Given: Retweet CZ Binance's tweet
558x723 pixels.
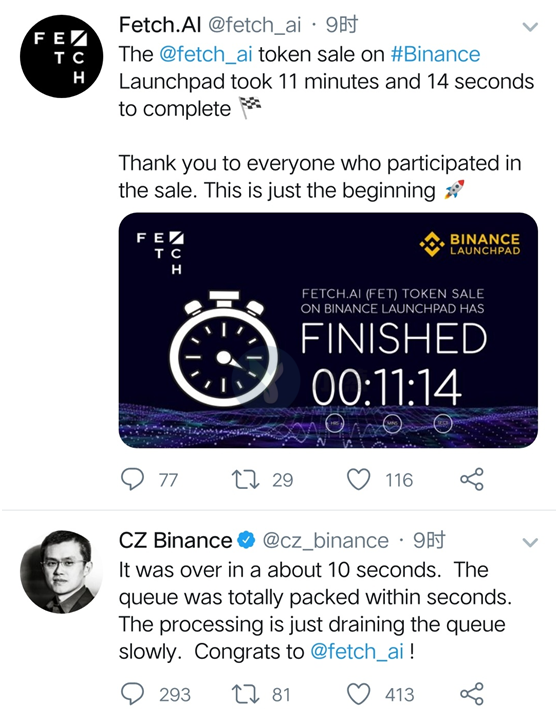Looking at the screenshot, I should coord(245,694).
